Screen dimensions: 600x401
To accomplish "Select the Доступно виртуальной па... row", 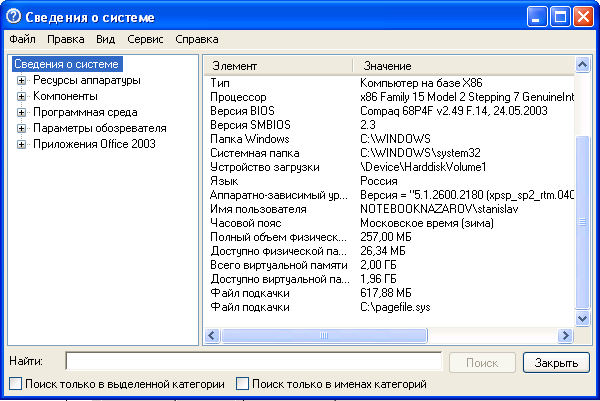I will click(x=389, y=279).
